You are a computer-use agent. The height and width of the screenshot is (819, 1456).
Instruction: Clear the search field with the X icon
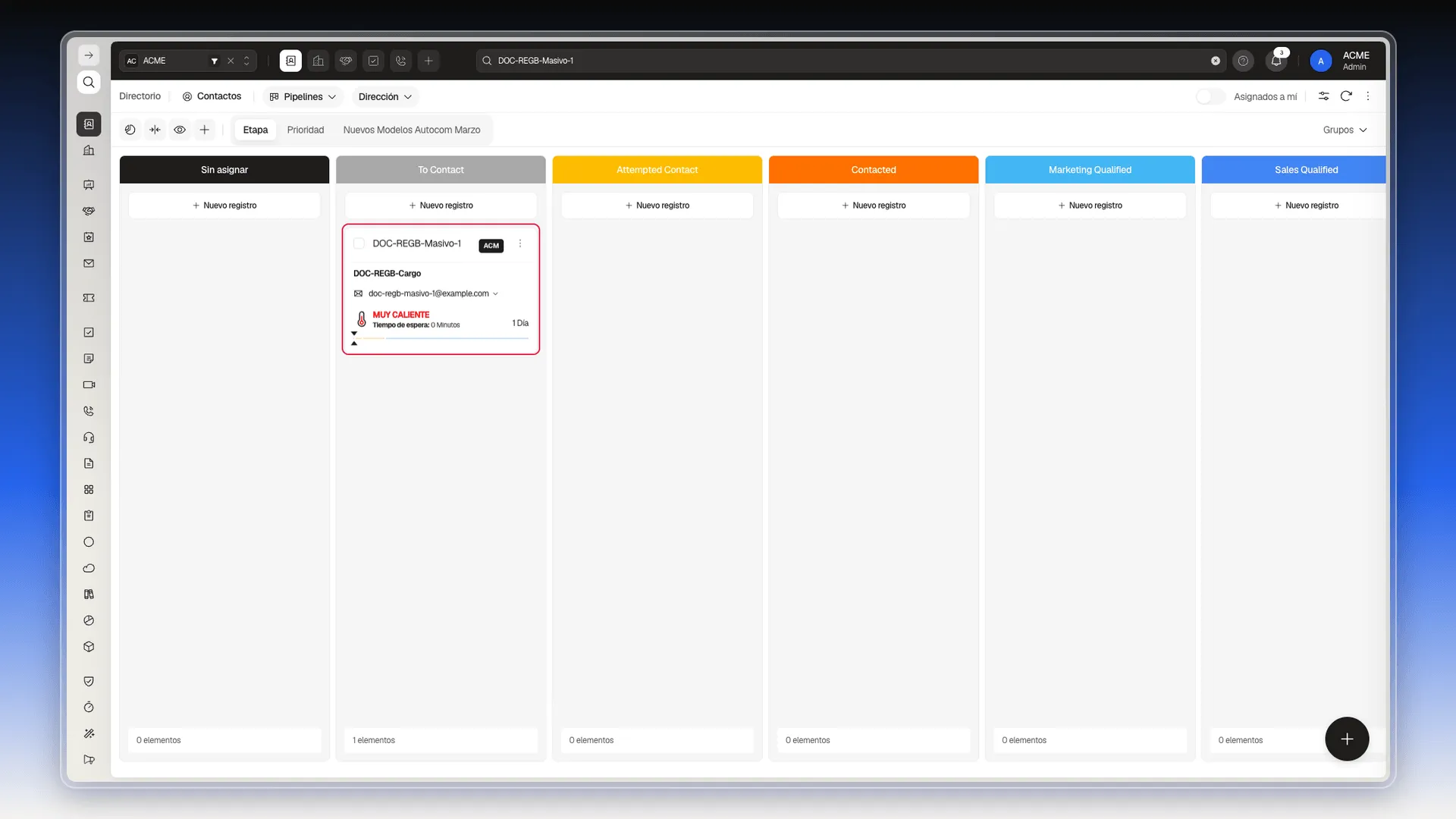(x=1216, y=61)
